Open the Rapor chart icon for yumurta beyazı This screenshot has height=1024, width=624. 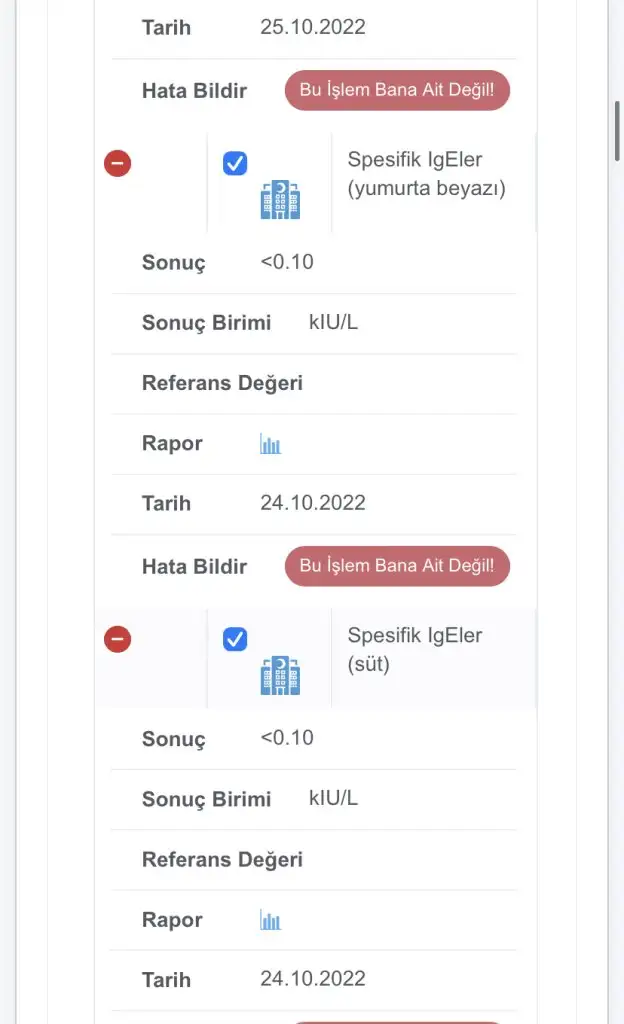270,444
